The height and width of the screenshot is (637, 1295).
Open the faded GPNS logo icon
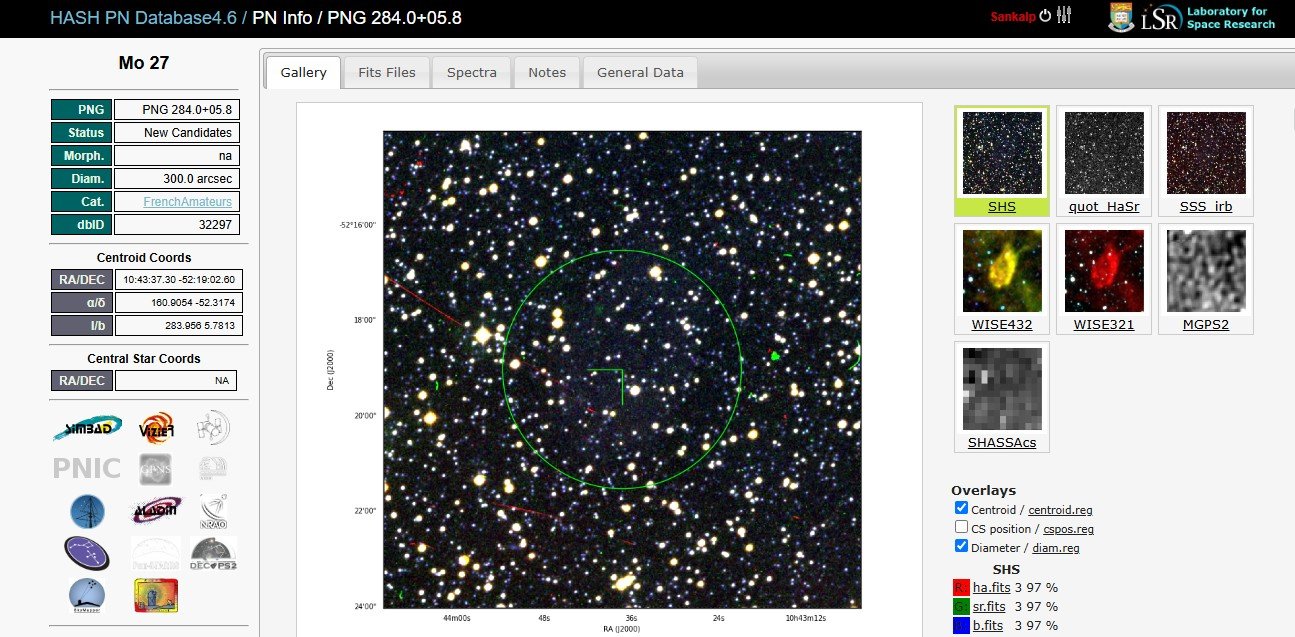click(x=157, y=468)
